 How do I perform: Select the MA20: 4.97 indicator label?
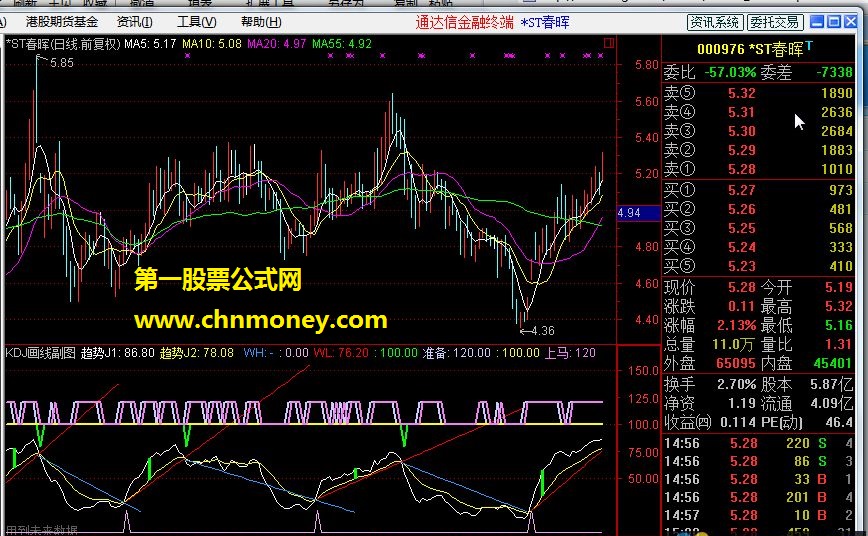(x=277, y=44)
